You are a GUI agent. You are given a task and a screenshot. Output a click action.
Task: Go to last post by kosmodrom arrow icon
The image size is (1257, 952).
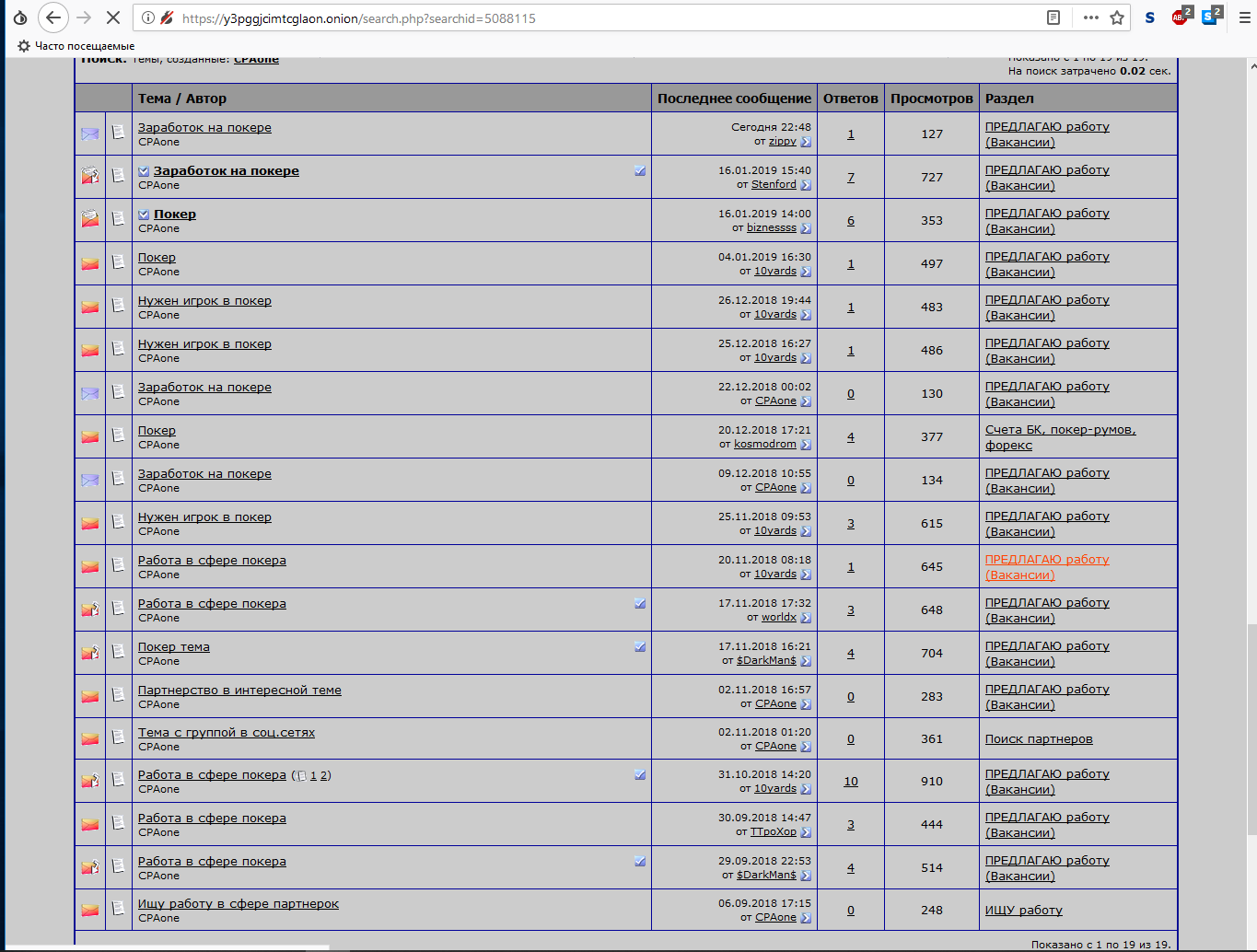tap(806, 445)
